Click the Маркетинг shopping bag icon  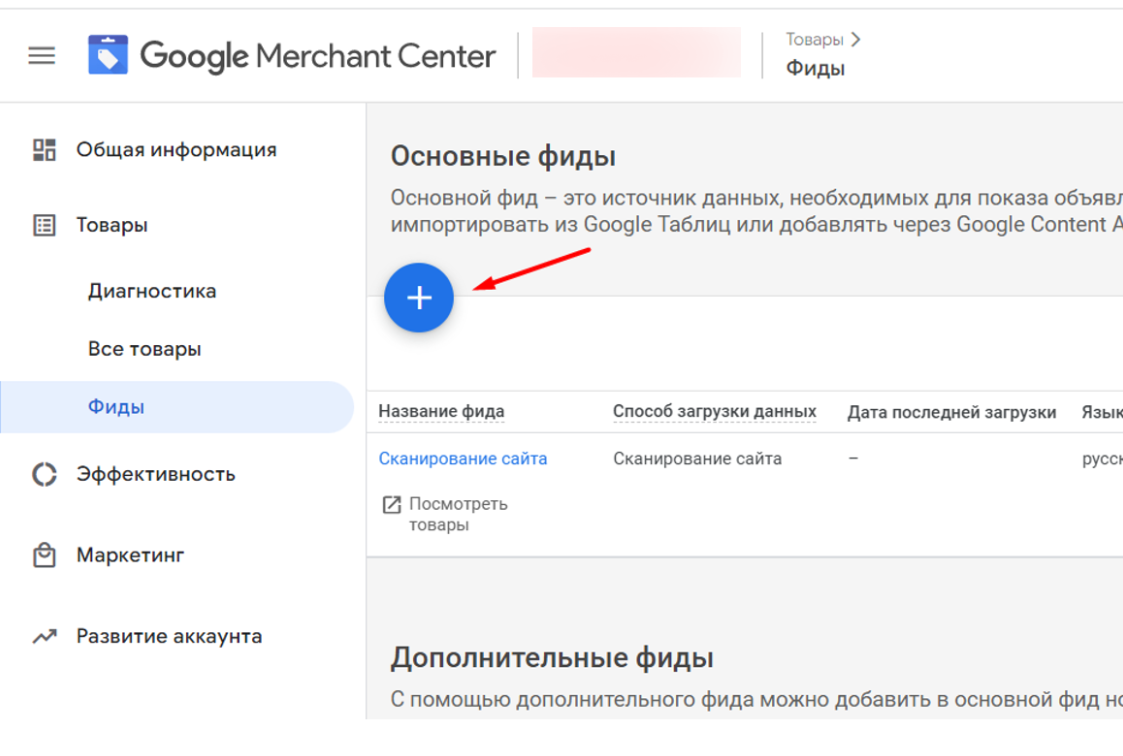tap(44, 555)
